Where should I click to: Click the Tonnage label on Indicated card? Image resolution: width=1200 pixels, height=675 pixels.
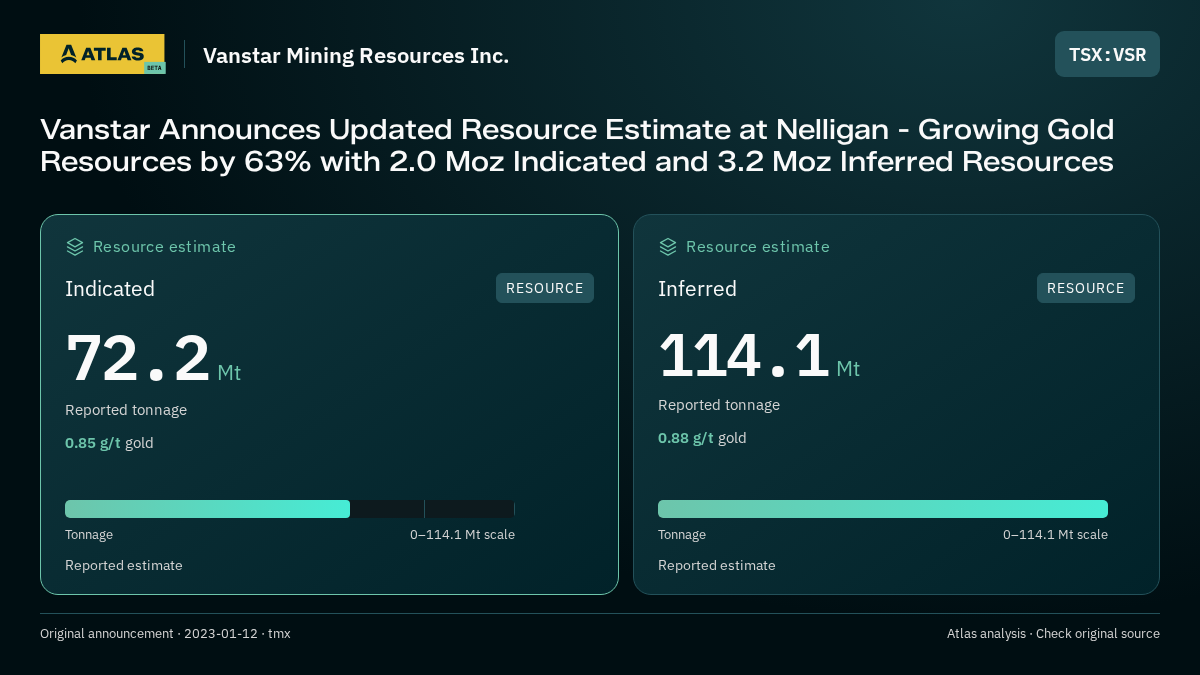pyautogui.click(x=89, y=535)
